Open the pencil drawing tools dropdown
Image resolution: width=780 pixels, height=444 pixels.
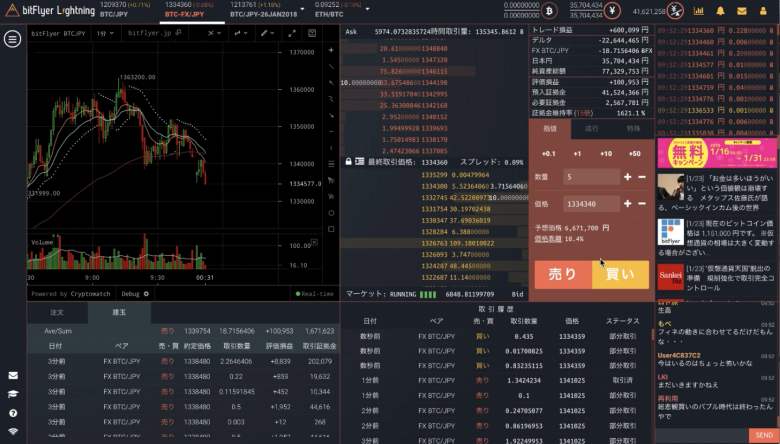point(268,33)
